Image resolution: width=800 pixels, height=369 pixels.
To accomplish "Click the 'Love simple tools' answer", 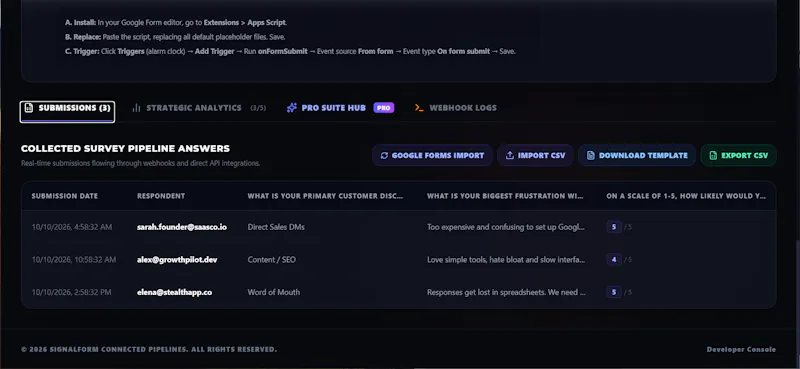I will click(506, 260).
